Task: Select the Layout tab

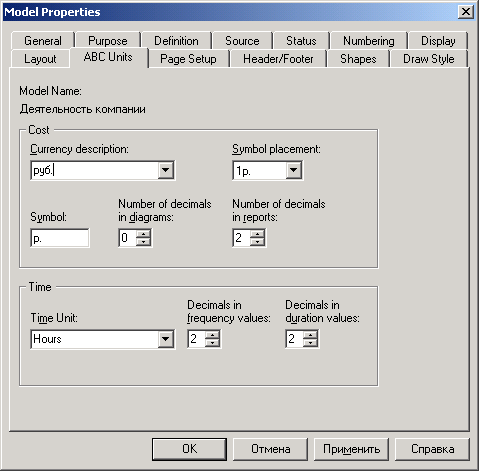Action: click(x=40, y=59)
